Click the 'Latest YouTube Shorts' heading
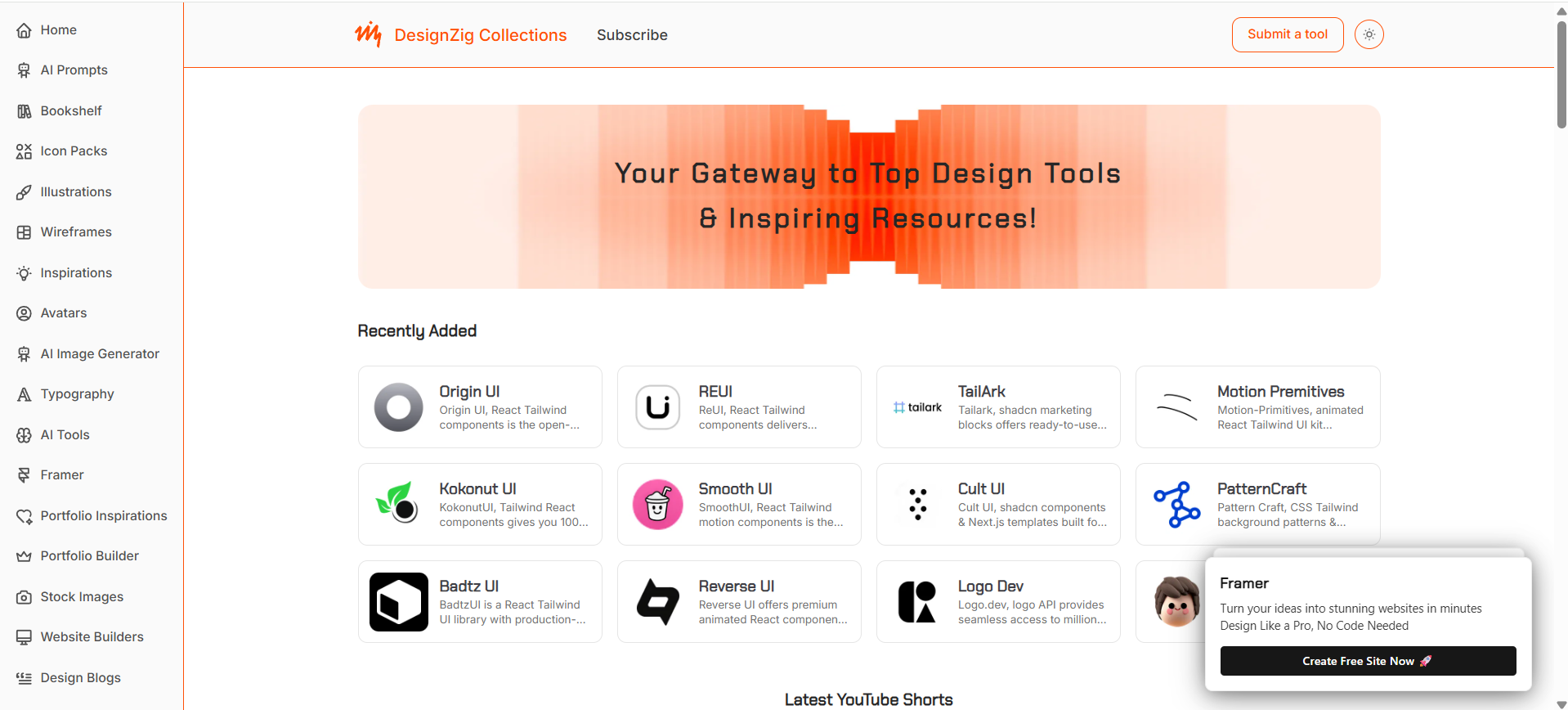1568x710 pixels. (x=869, y=699)
